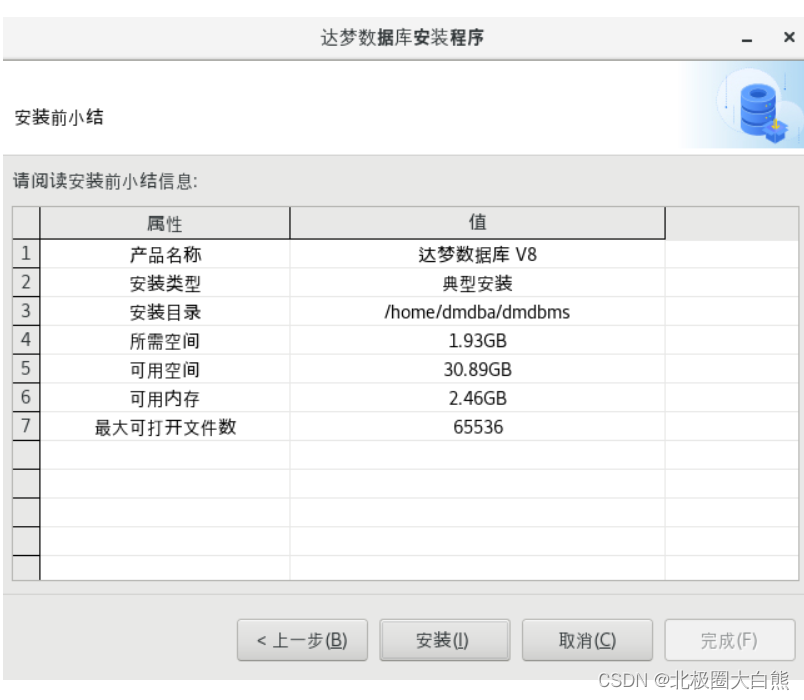804x700 pixels.
Task: Click the 可用内存 property cell
Action: (x=165, y=397)
